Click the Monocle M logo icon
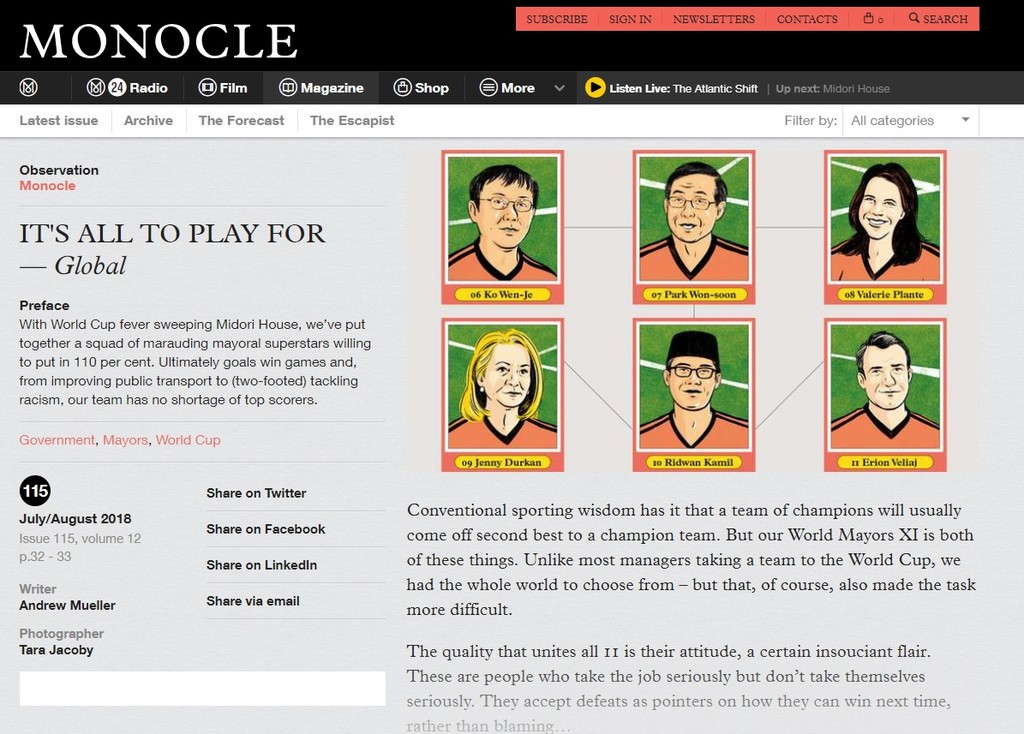1024x734 pixels. (x=29, y=88)
